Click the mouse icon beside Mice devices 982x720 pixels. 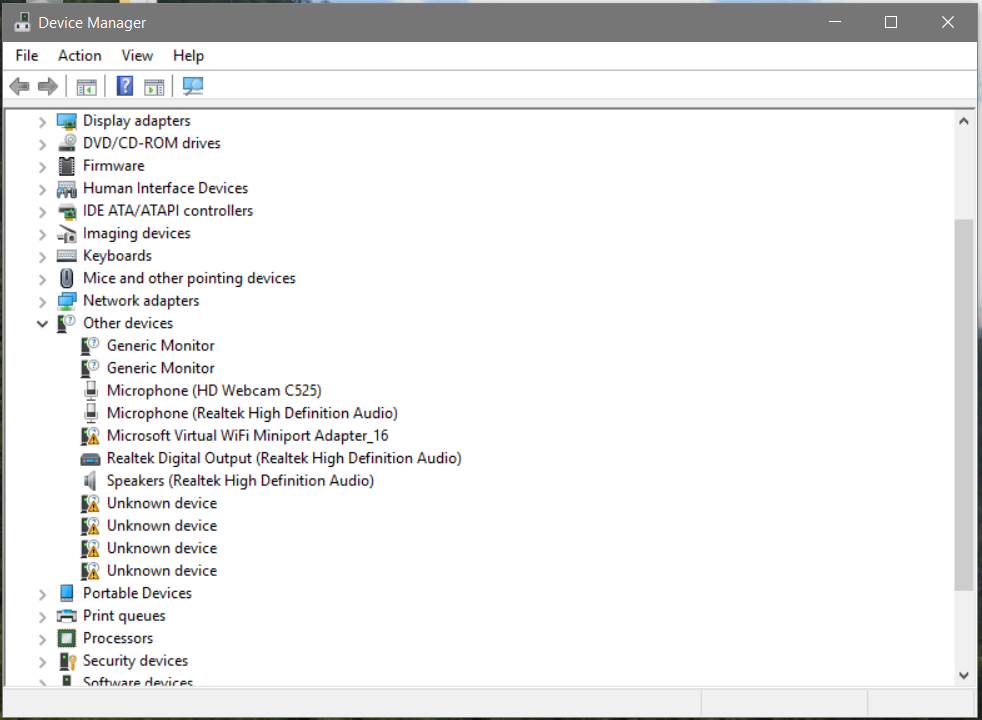(x=66, y=278)
